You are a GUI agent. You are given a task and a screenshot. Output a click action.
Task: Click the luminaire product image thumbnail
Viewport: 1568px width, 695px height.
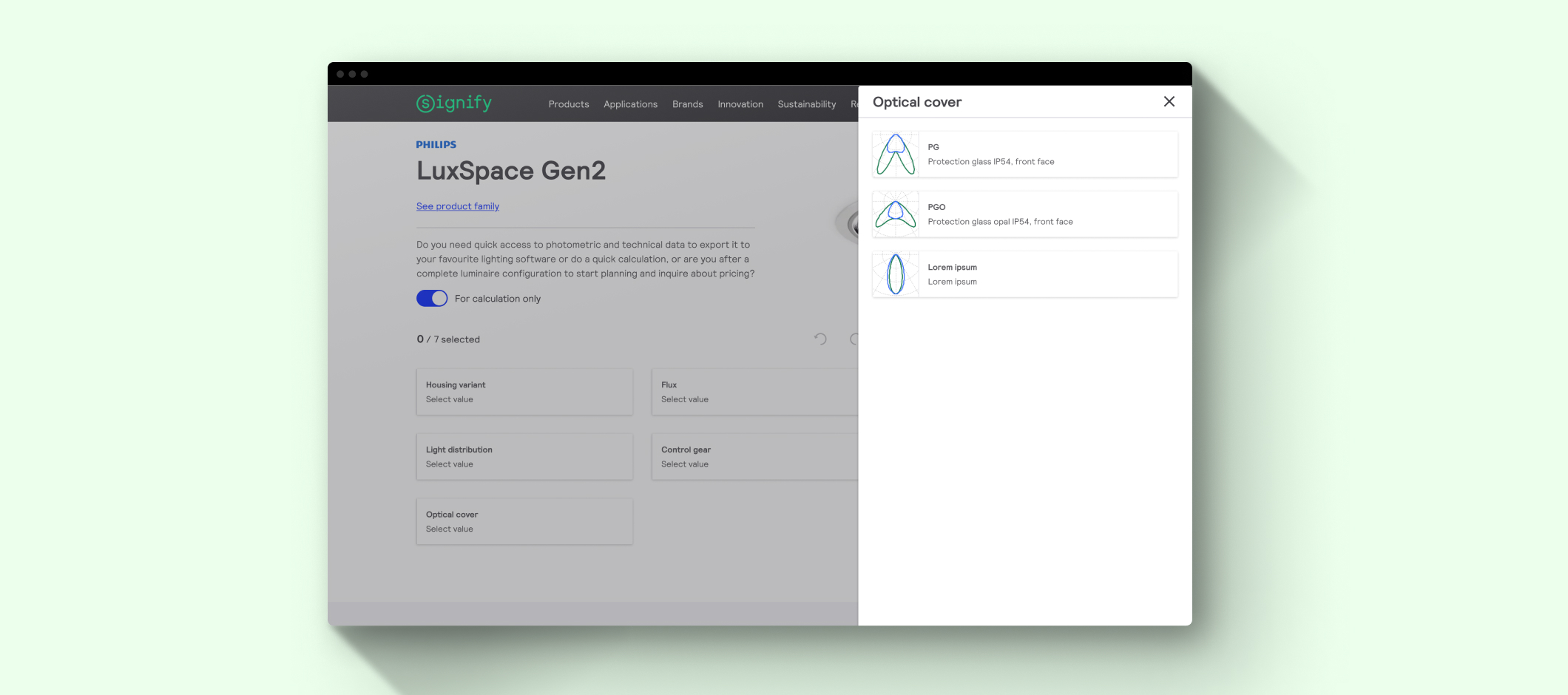(851, 222)
